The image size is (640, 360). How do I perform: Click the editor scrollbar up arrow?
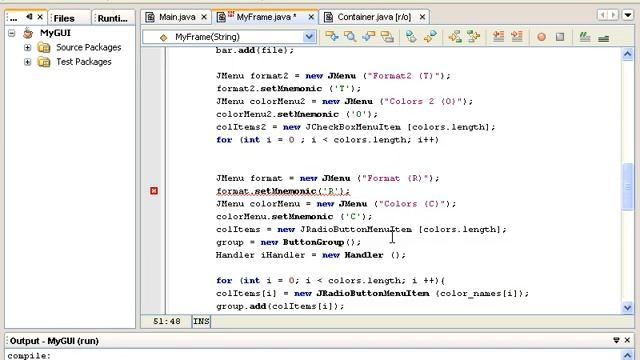click(628, 54)
